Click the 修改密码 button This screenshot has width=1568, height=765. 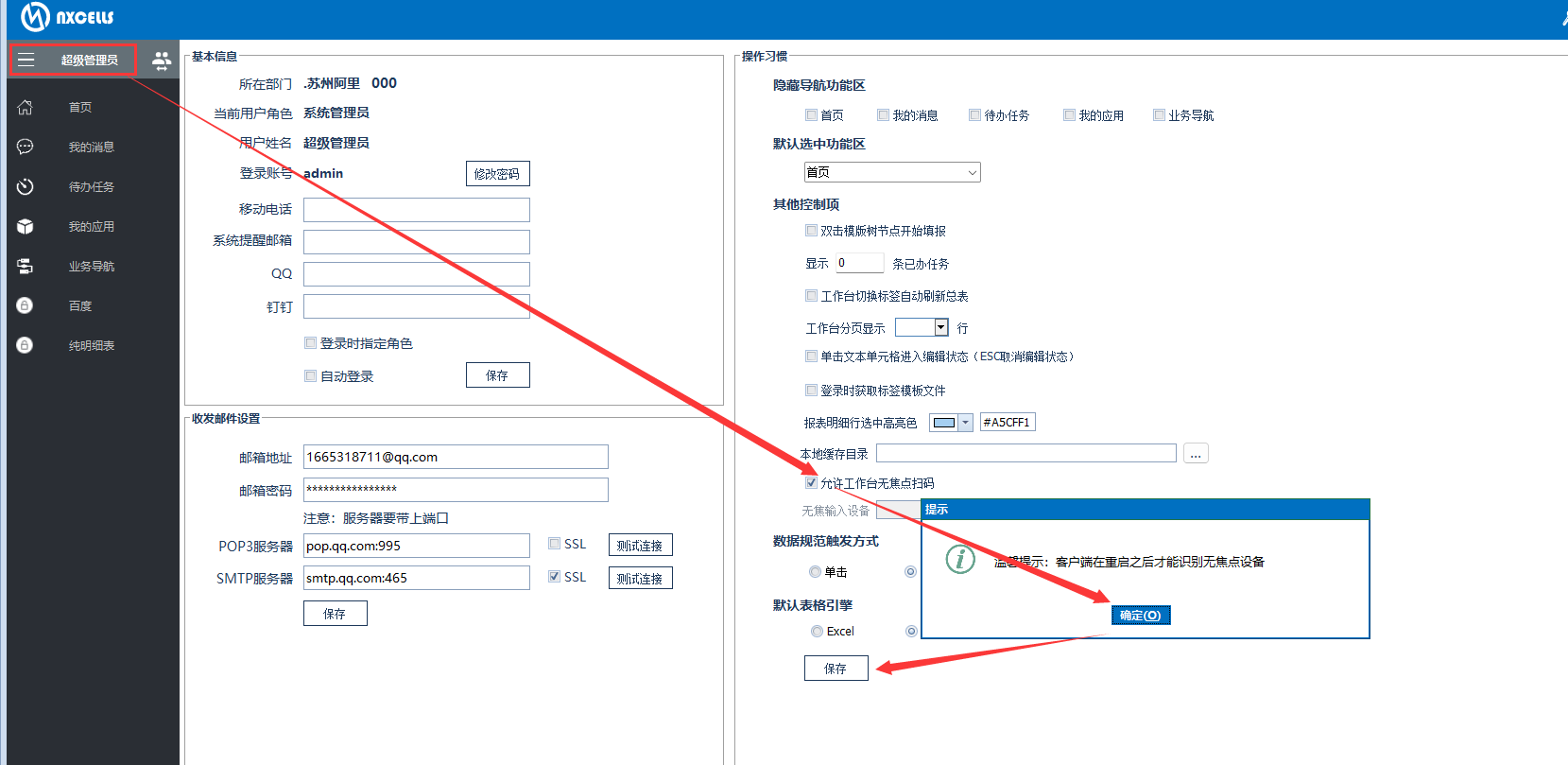point(497,174)
